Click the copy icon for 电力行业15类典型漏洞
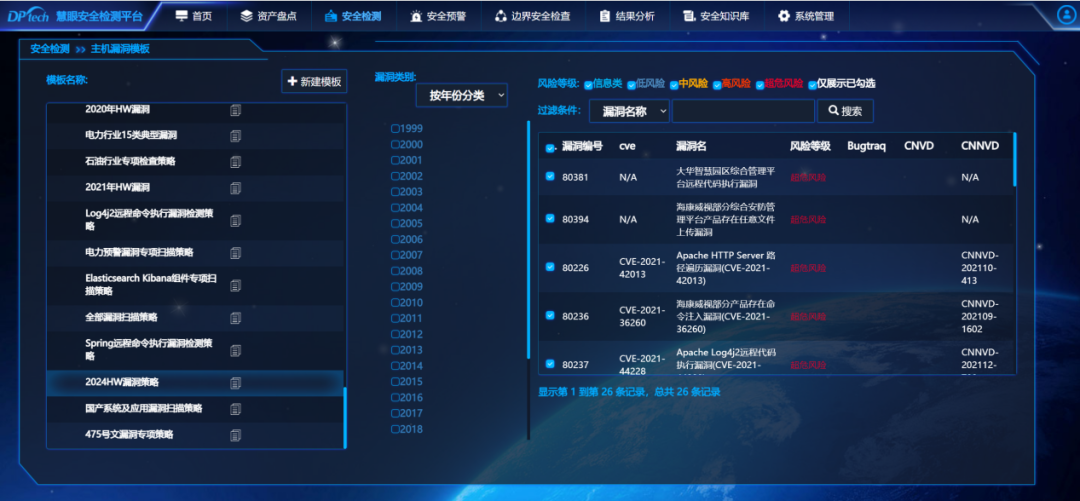 [x=236, y=136]
